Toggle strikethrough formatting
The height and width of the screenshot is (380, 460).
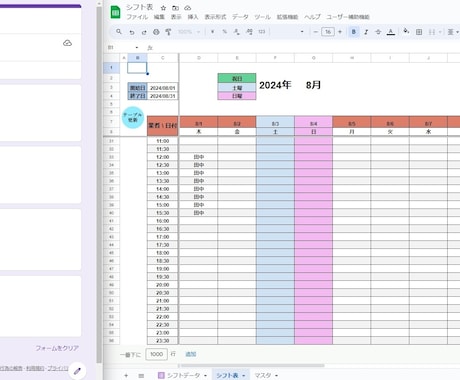378,32
